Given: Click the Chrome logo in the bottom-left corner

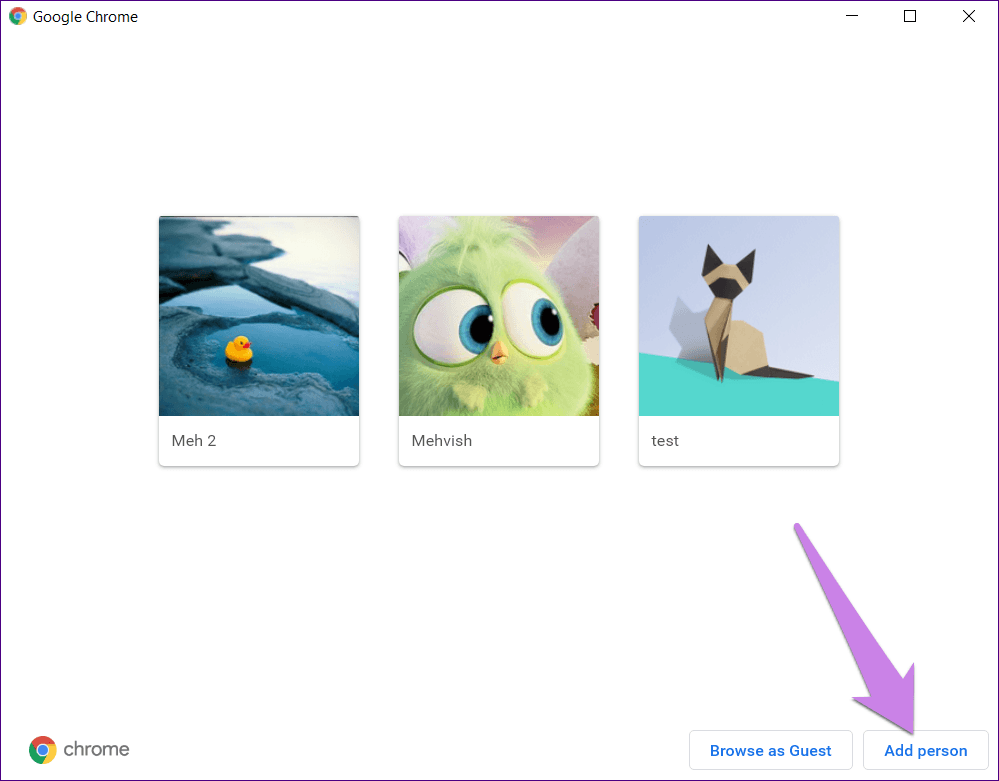Looking at the screenshot, I should 42,750.
